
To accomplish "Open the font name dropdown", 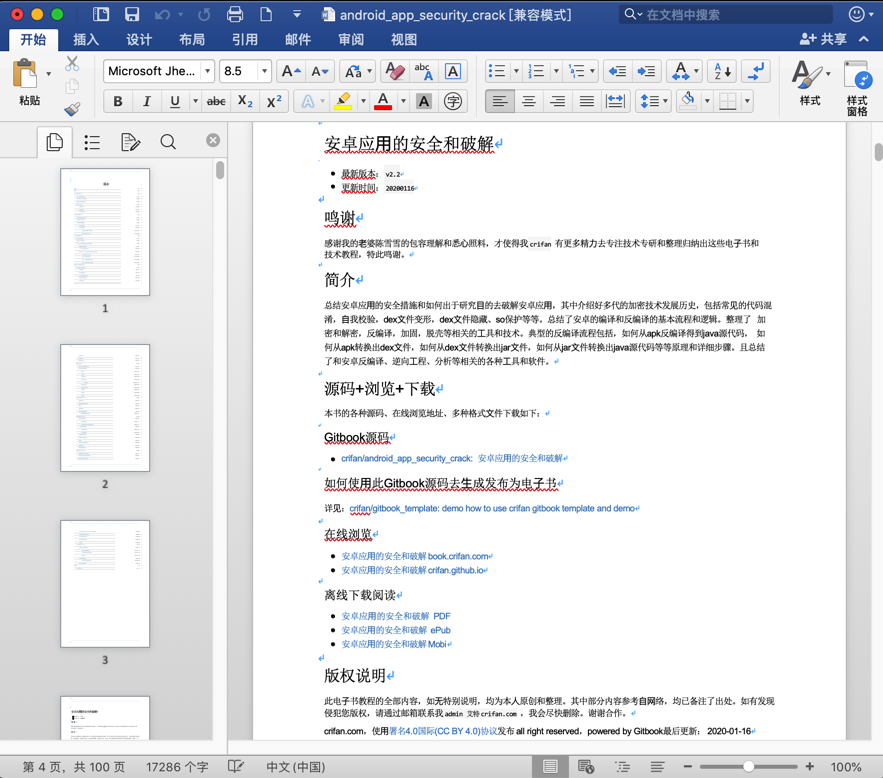I will pyautogui.click(x=208, y=71).
